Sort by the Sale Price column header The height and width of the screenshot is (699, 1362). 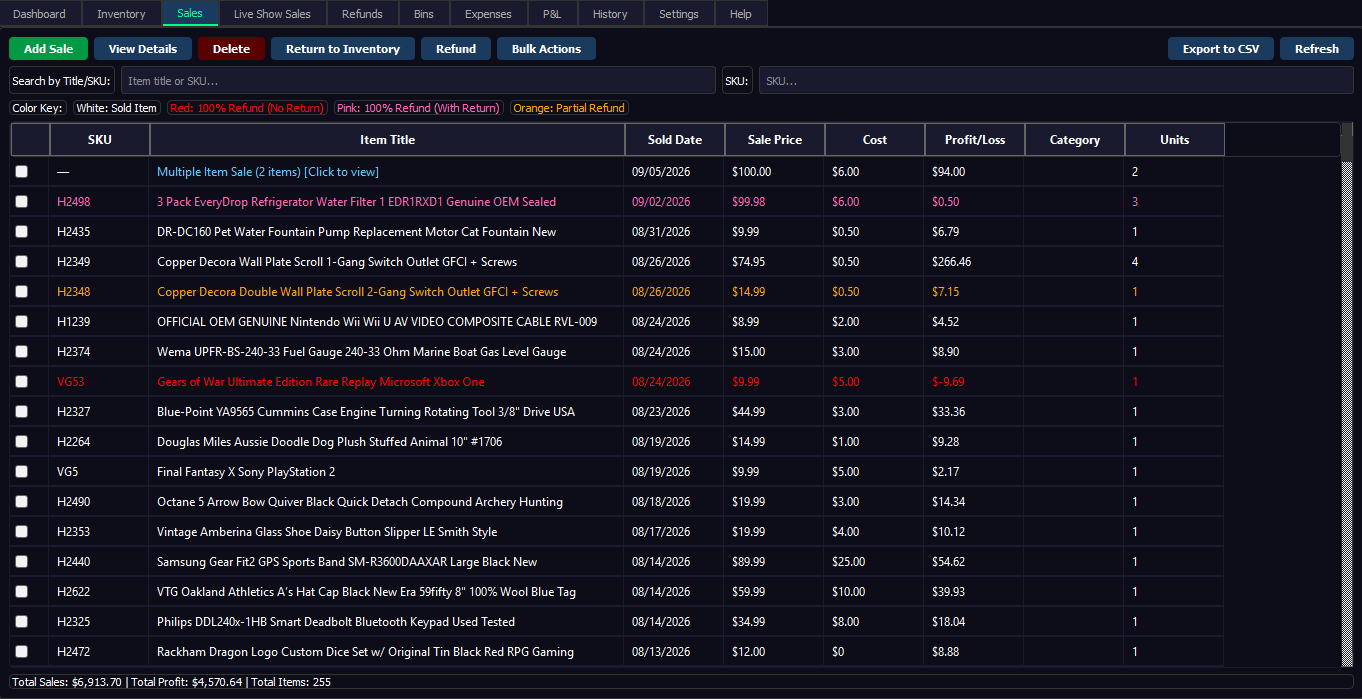(x=775, y=140)
